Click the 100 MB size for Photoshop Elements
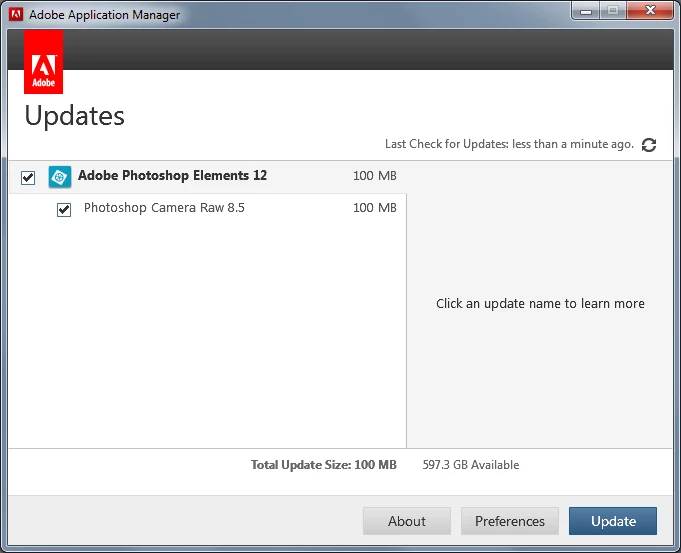681x553 pixels. pyautogui.click(x=375, y=176)
